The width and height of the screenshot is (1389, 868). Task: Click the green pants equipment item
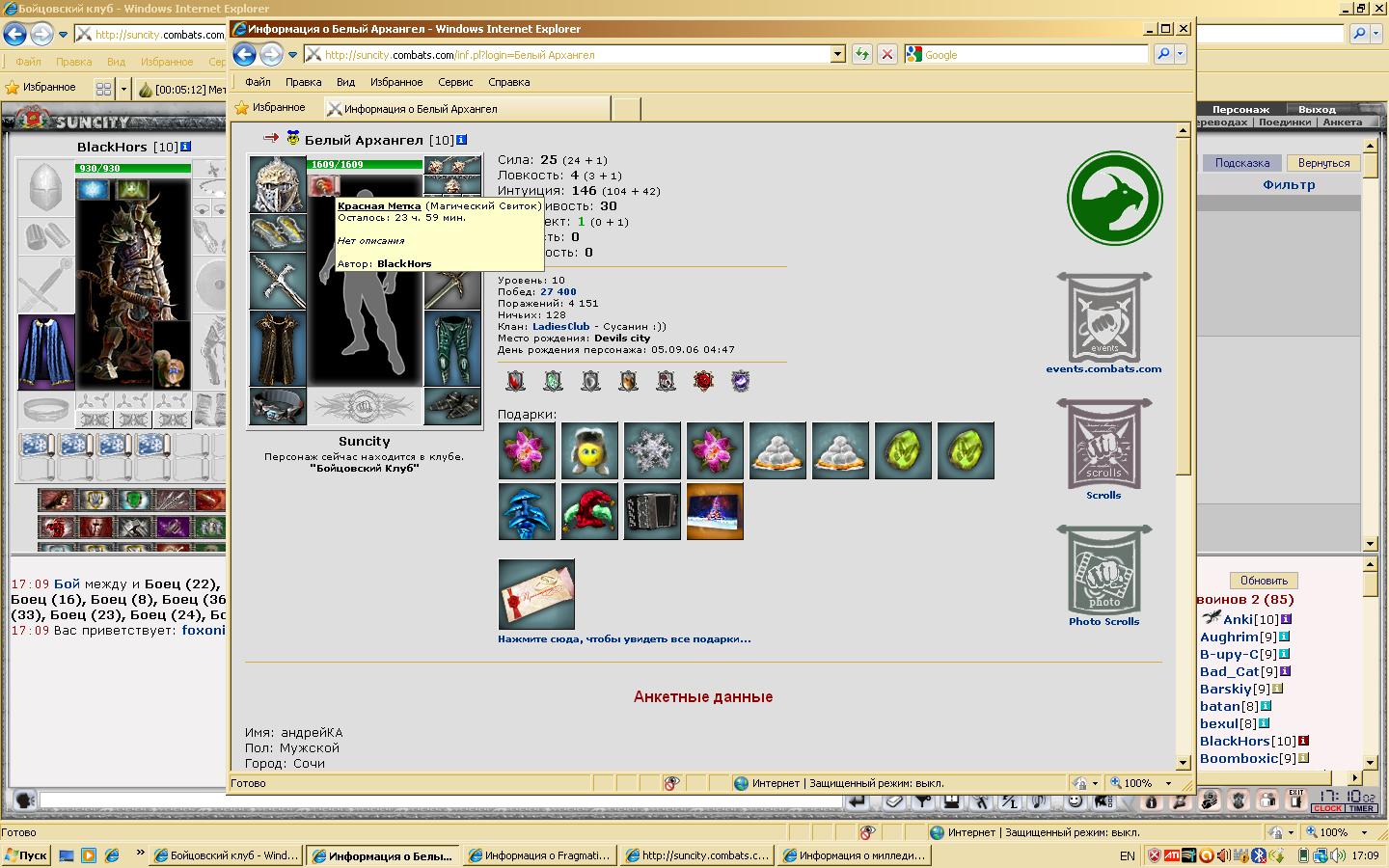point(452,348)
